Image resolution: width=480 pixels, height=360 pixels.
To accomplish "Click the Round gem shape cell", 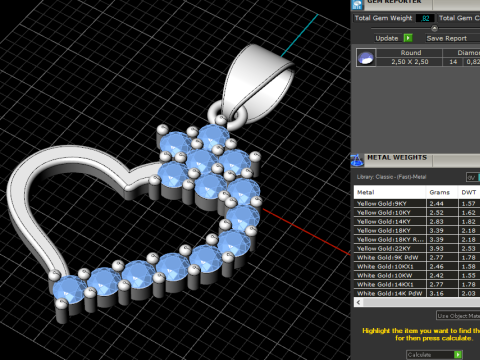I will (x=411, y=53).
